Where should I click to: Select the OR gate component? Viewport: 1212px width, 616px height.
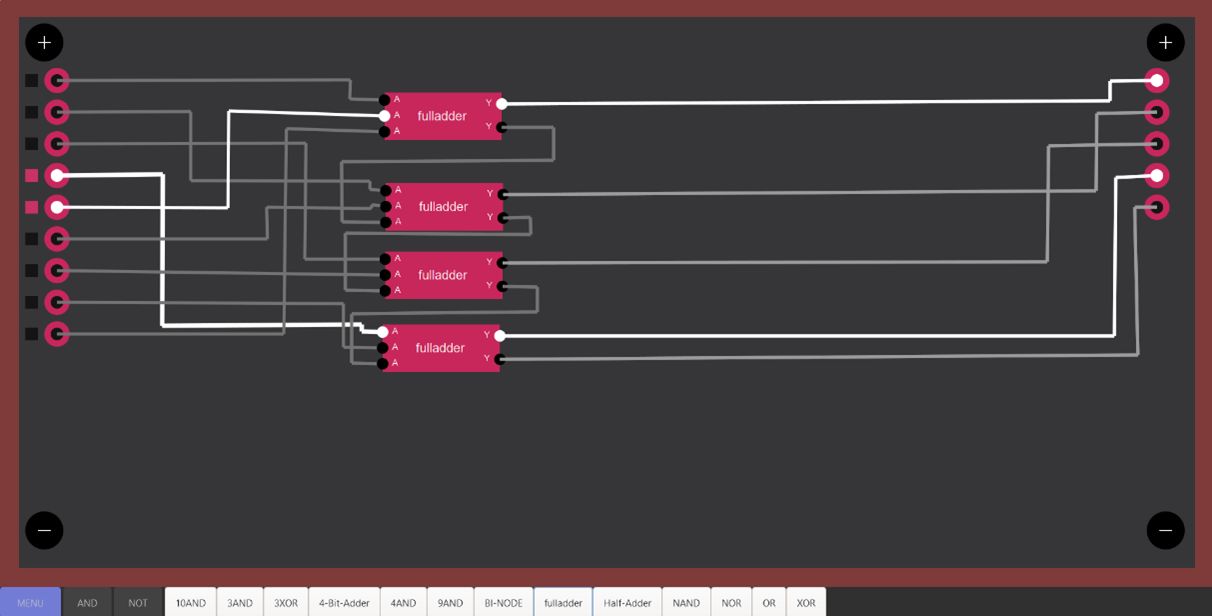pyautogui.click(x=769, y=603)
